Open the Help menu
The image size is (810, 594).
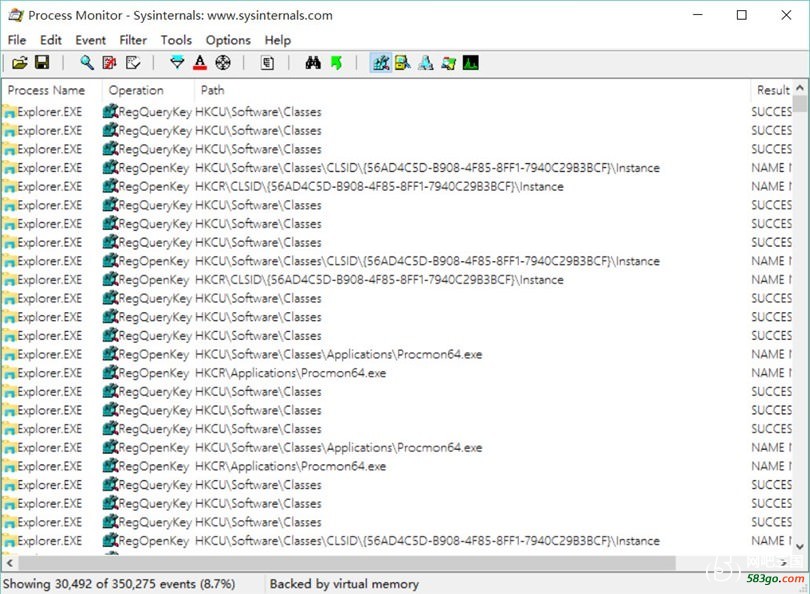coord(278,40)
